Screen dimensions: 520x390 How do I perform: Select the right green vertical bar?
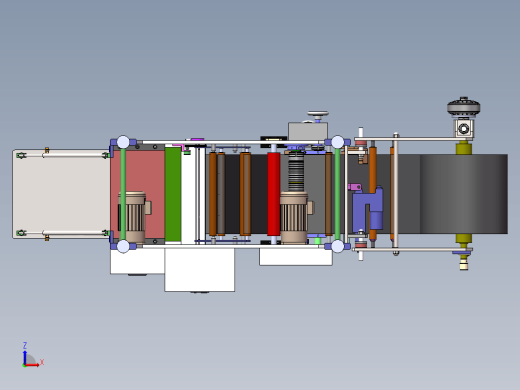[337, 194]
